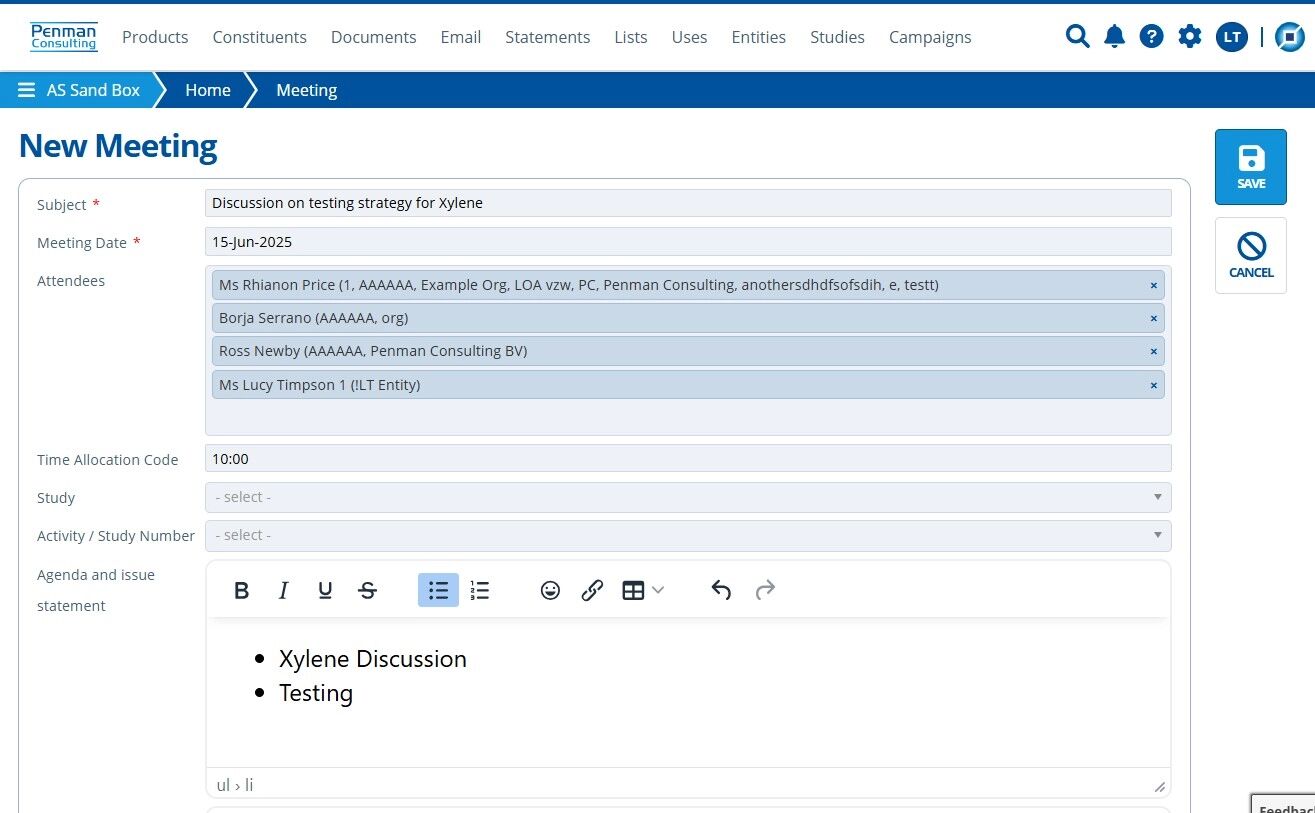Redo the edit in editor
The width and height of the screenshot is (1315, 813).
point(765,590)
